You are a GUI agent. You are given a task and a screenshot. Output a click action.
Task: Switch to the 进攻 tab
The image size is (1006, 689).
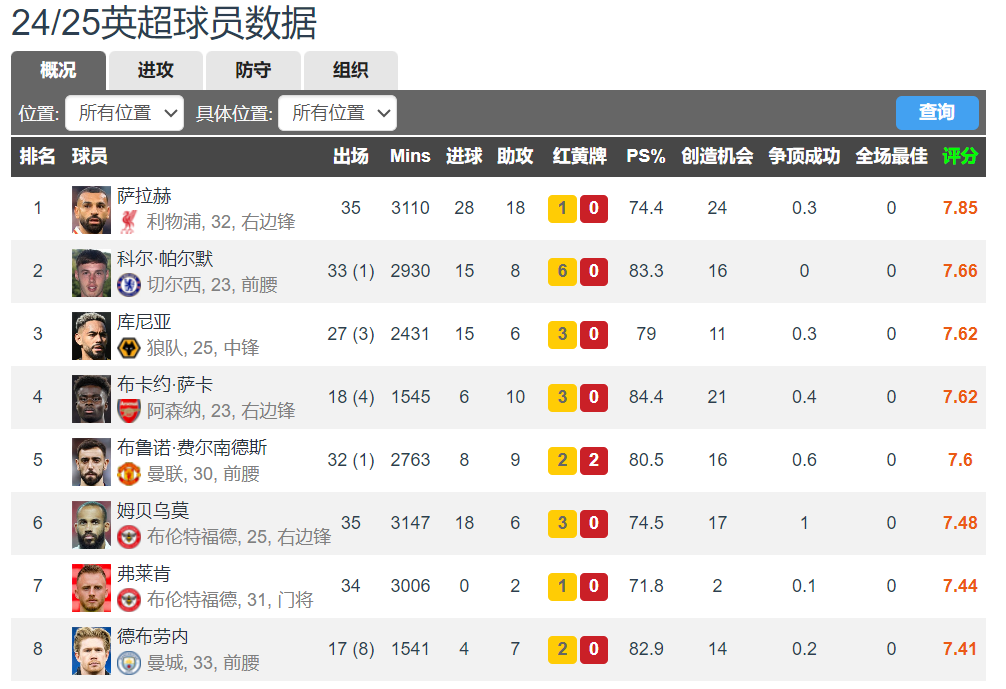click(156, 70)
